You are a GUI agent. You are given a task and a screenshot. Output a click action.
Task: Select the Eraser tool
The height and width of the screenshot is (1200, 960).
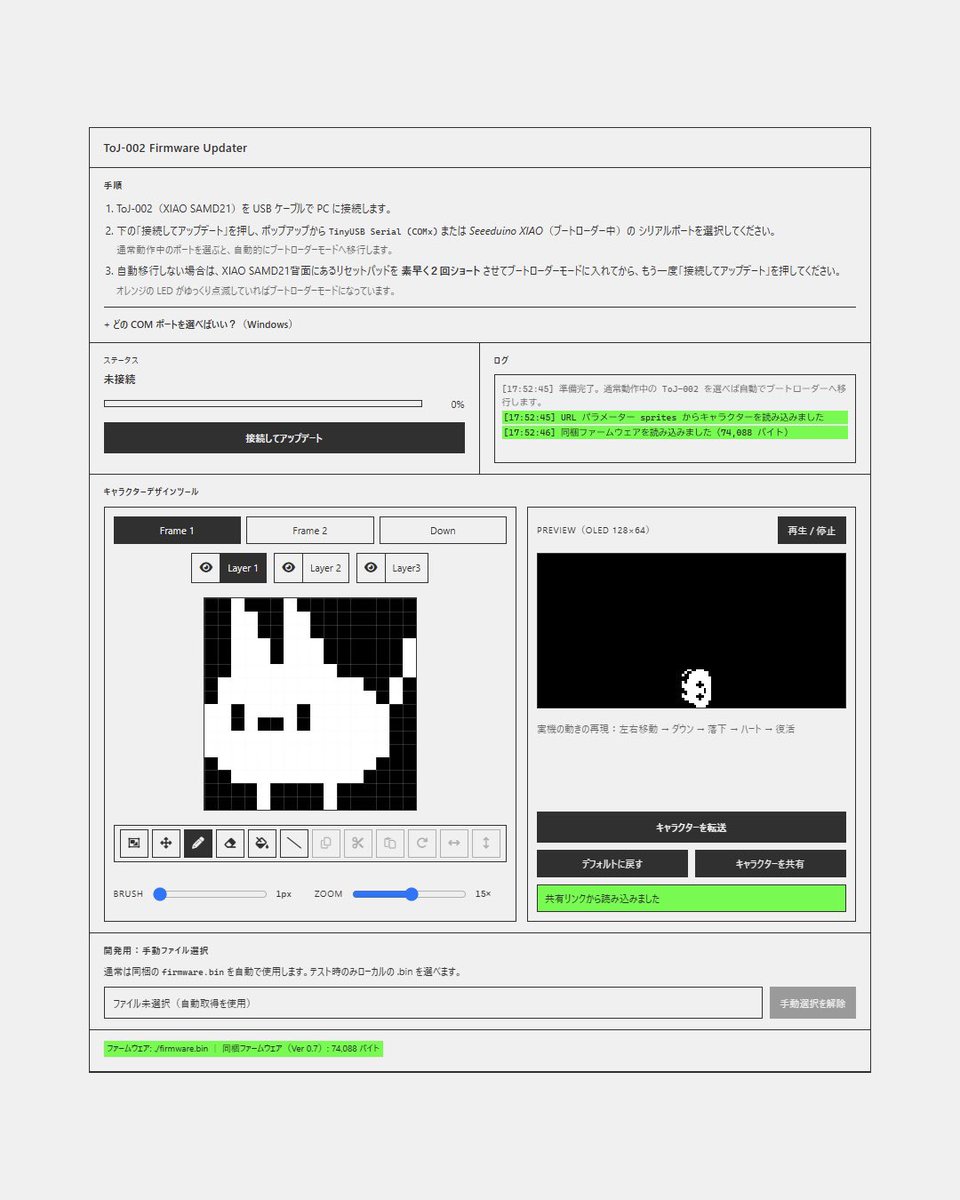point(230,843)
